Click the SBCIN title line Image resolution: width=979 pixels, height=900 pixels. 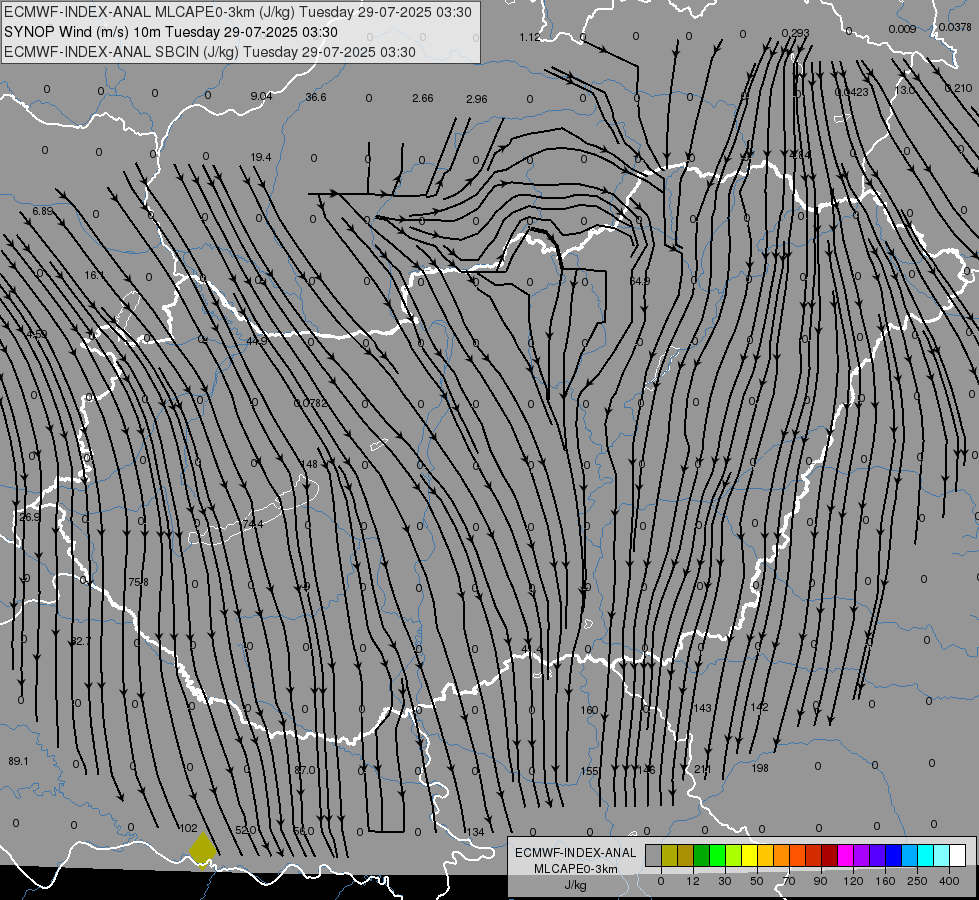coord(210,52)
